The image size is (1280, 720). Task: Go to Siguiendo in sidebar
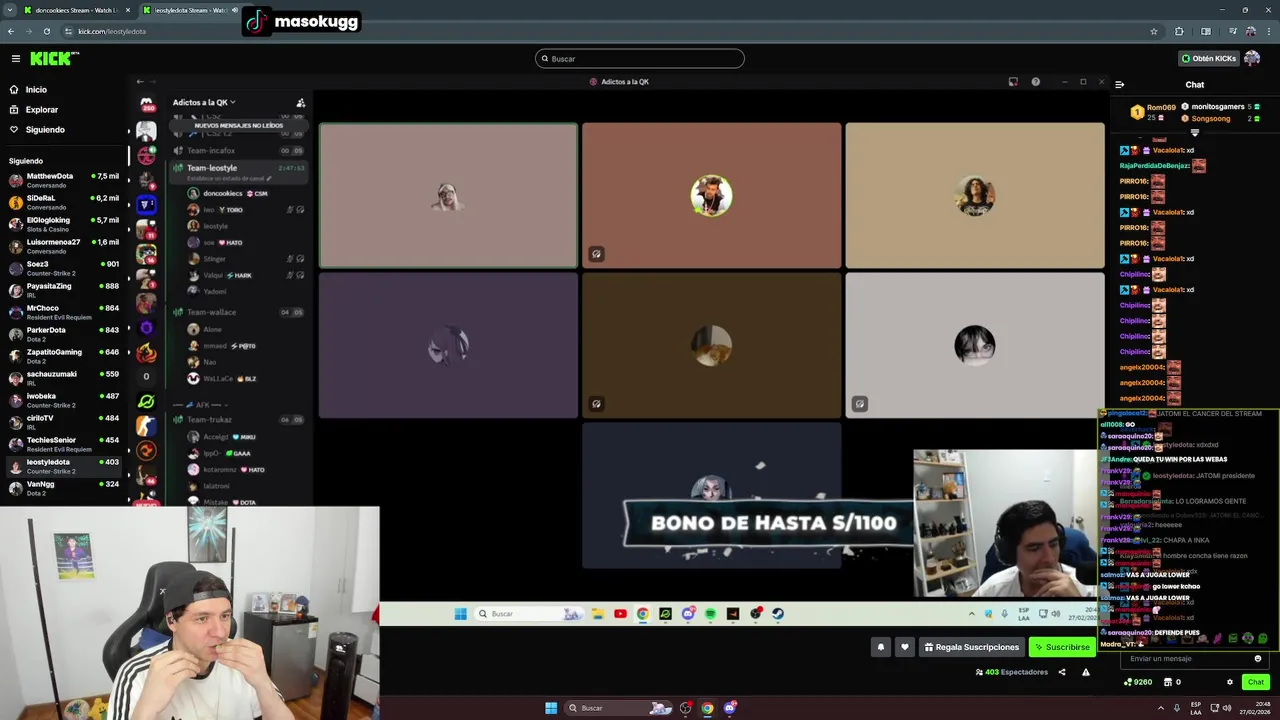[45, 130]
